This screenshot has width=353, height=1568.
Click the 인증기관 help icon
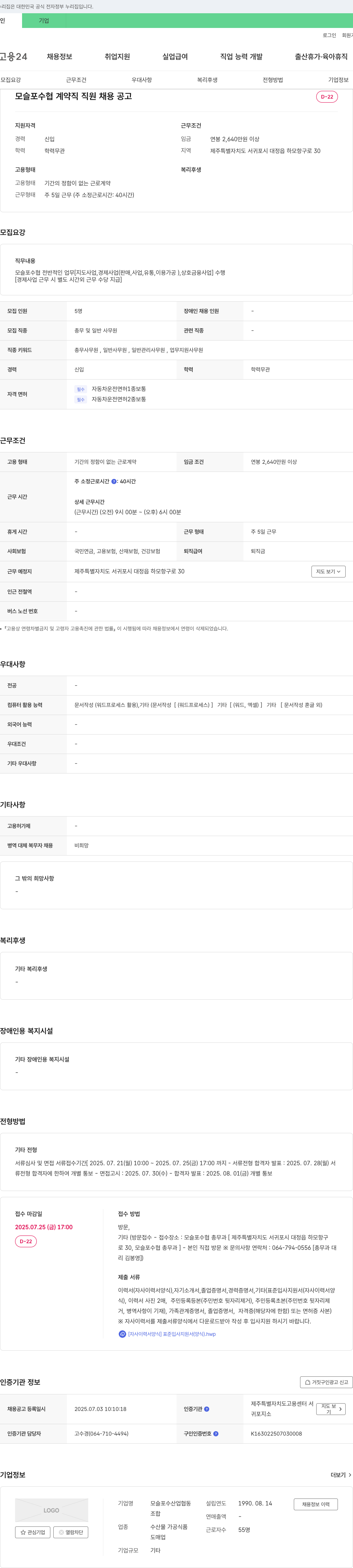click(206, 1409)
